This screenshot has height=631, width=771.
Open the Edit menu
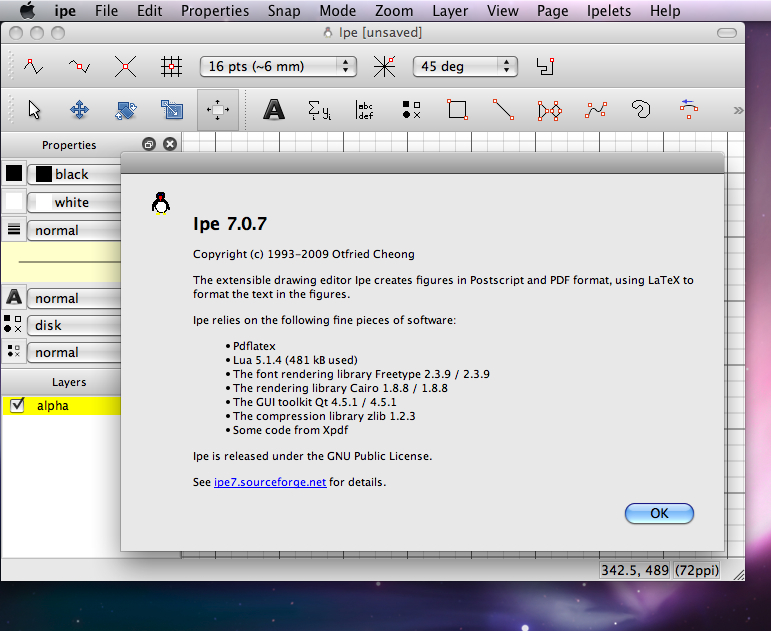point(149,11)
